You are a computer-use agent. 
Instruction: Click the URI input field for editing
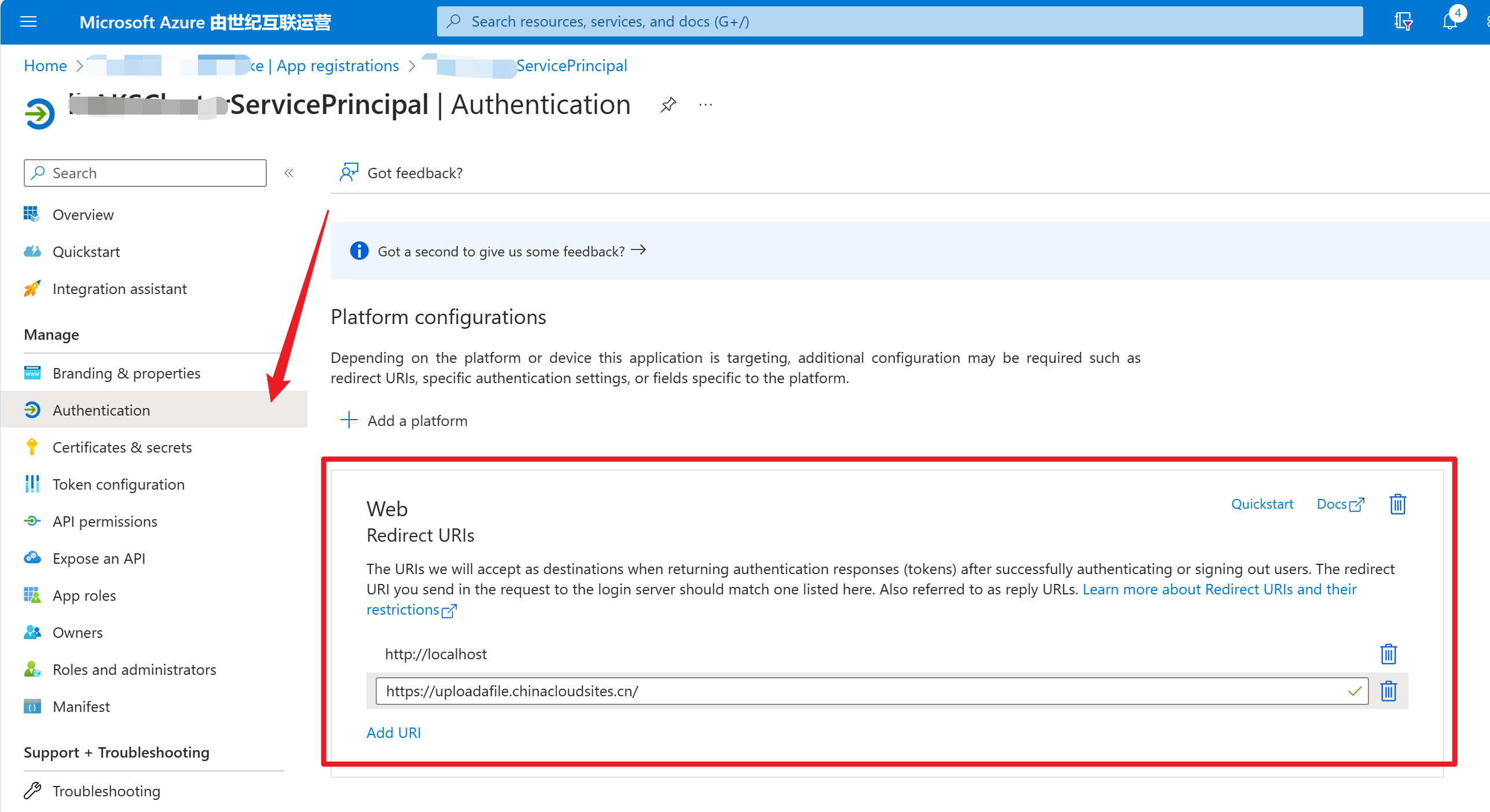click(x=869, y=690)
